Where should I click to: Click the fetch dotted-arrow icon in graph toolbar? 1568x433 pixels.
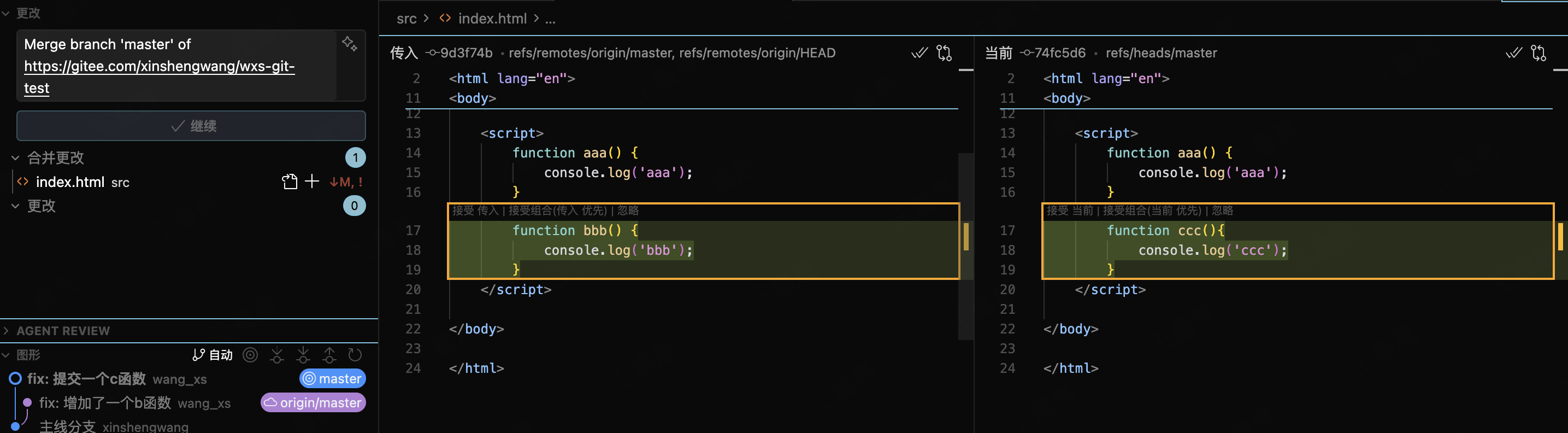[x=277, y=355]
